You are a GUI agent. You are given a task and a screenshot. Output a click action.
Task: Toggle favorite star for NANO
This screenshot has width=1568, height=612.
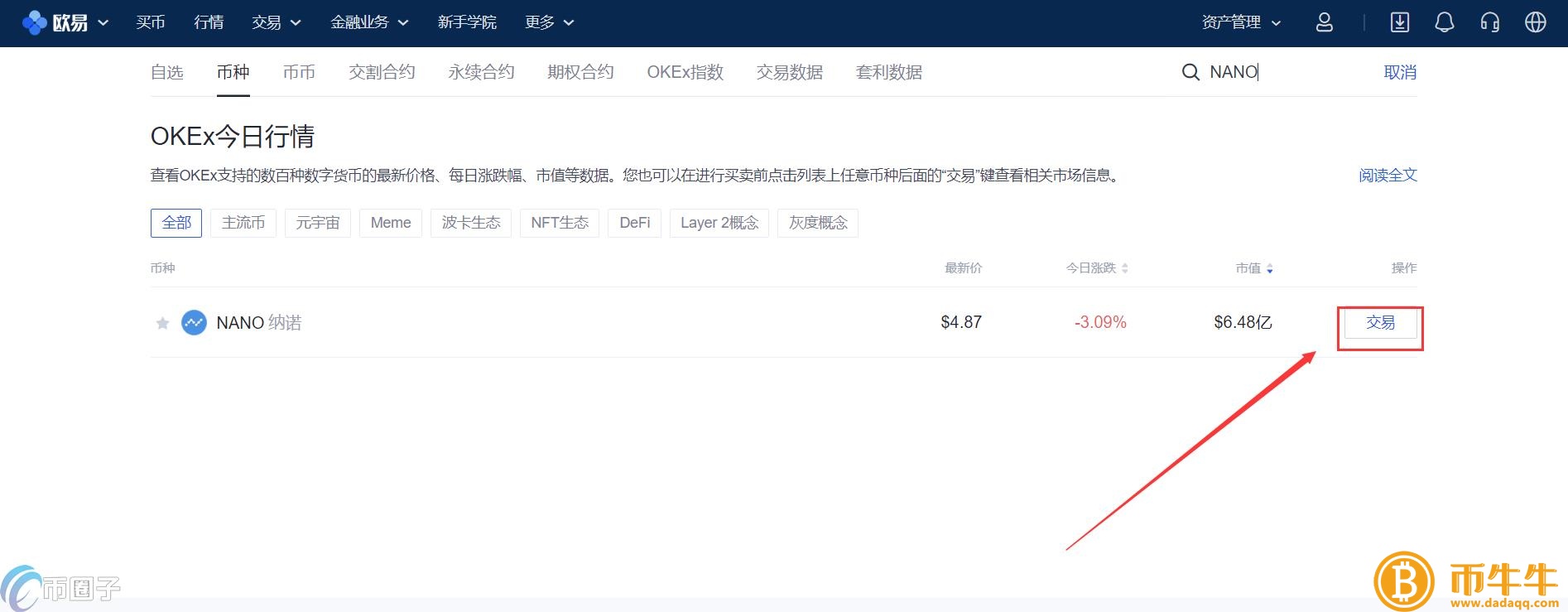pos(162,323)
